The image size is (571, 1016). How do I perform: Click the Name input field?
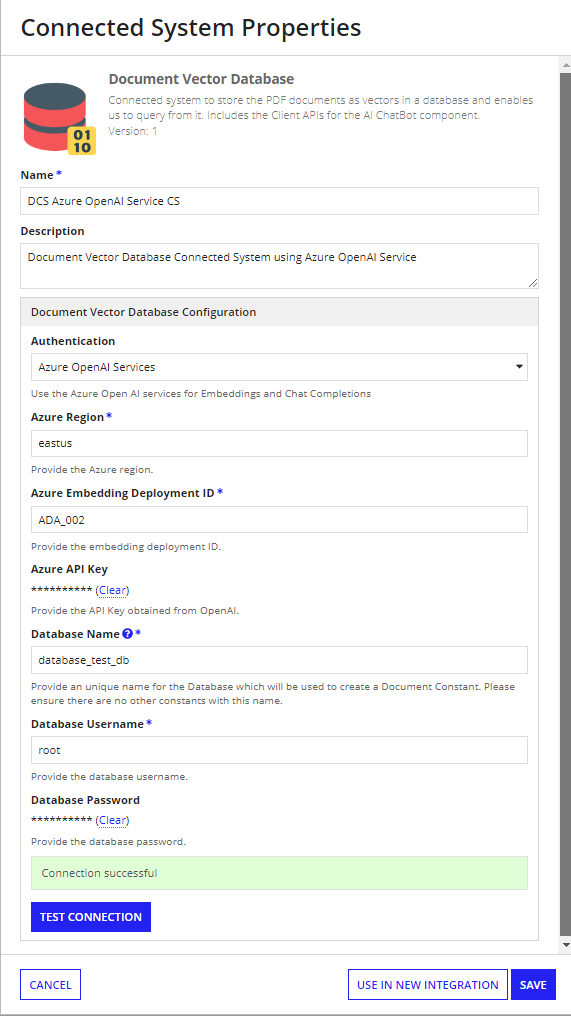click(x=279, y=201)
